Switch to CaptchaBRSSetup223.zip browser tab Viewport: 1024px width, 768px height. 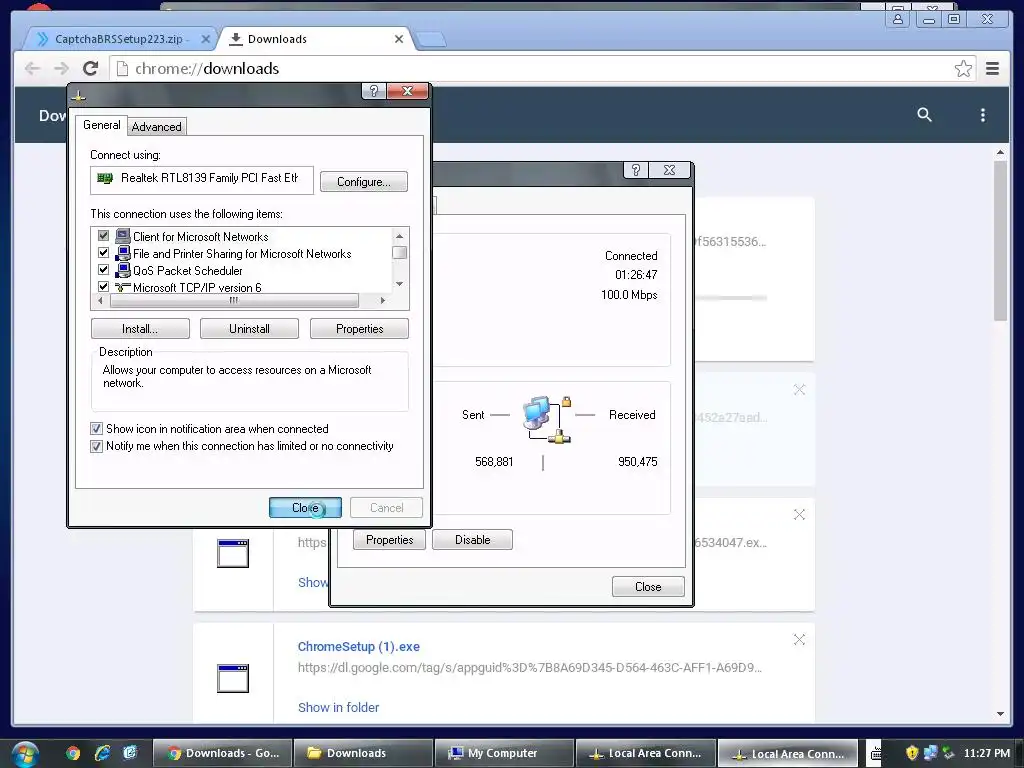coord(119,39)
